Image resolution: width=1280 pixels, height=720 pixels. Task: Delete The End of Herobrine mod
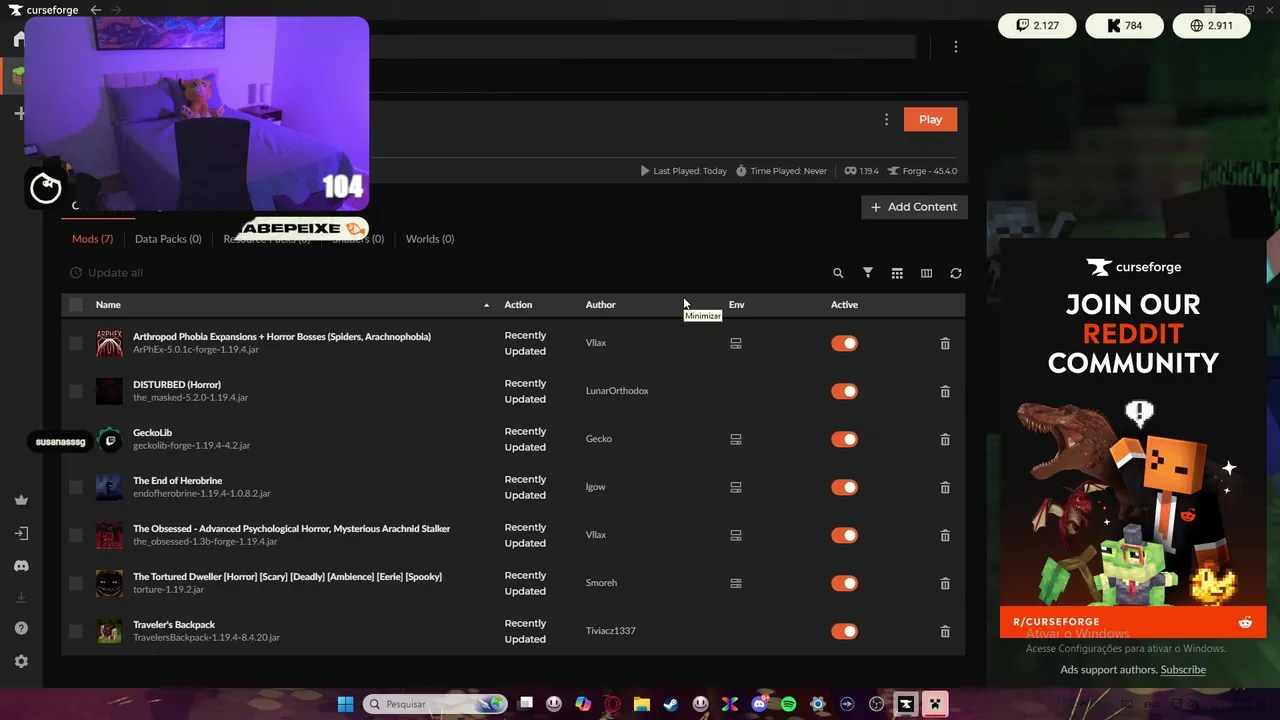pos(945,487)
